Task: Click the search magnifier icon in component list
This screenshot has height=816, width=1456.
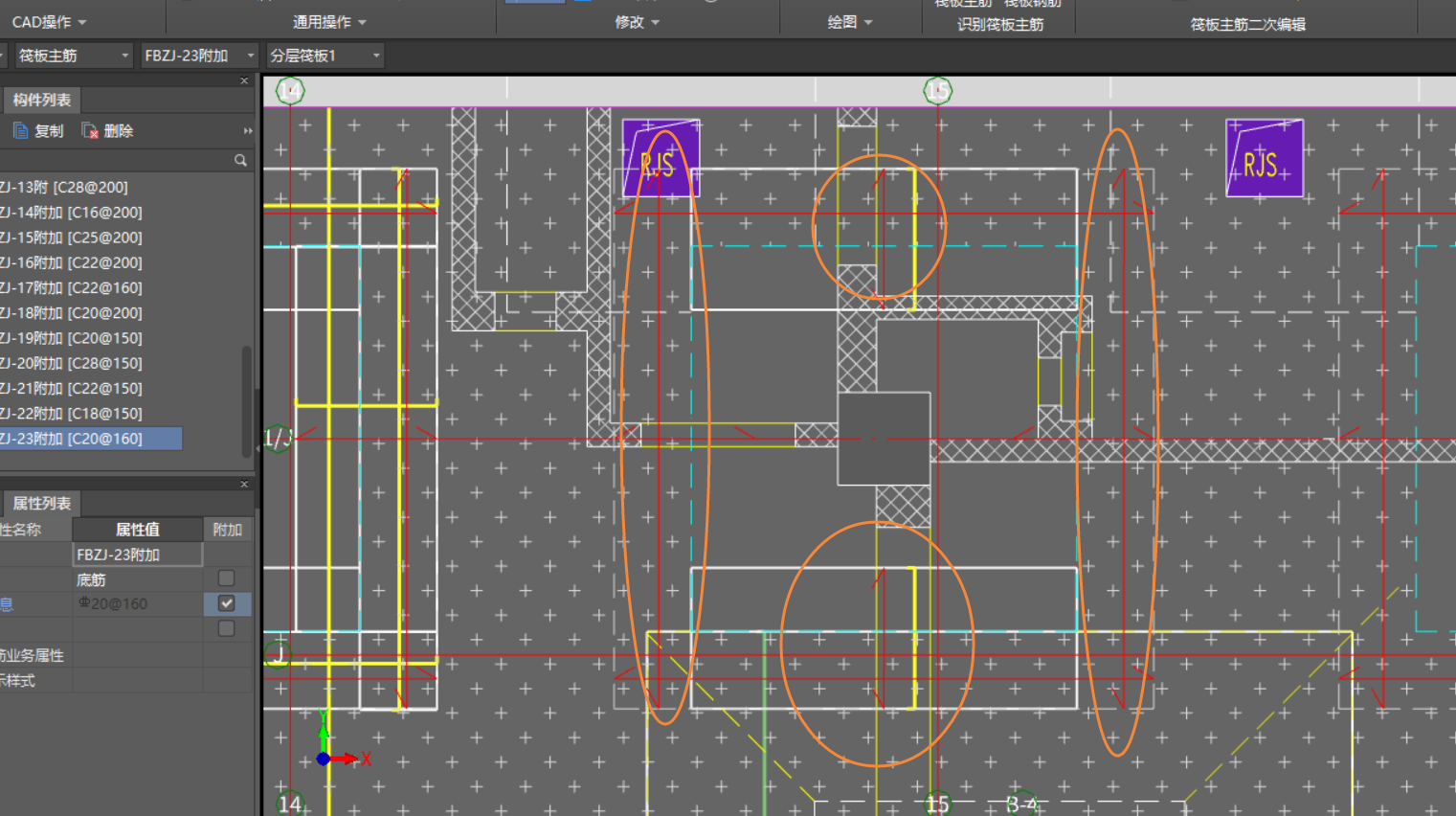Action: (240, 160)
